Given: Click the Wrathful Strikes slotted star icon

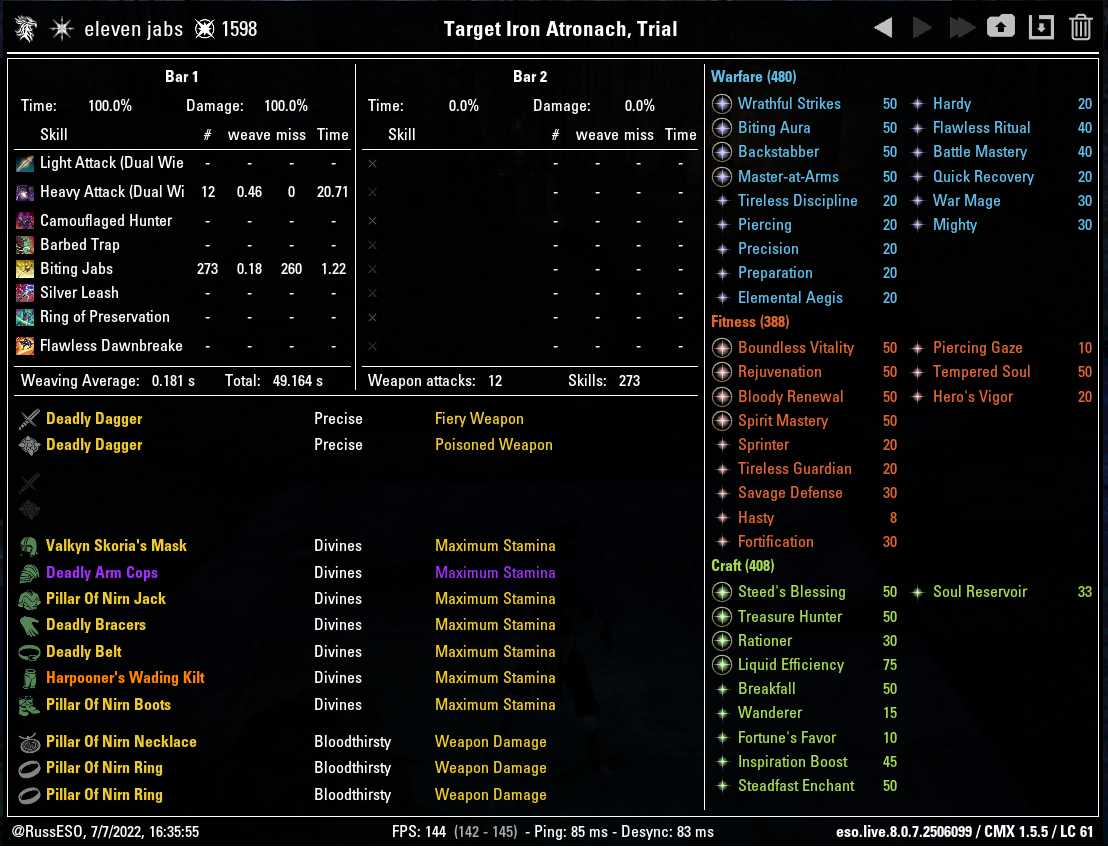Looking at the screenshot, I should click(721, 104).
